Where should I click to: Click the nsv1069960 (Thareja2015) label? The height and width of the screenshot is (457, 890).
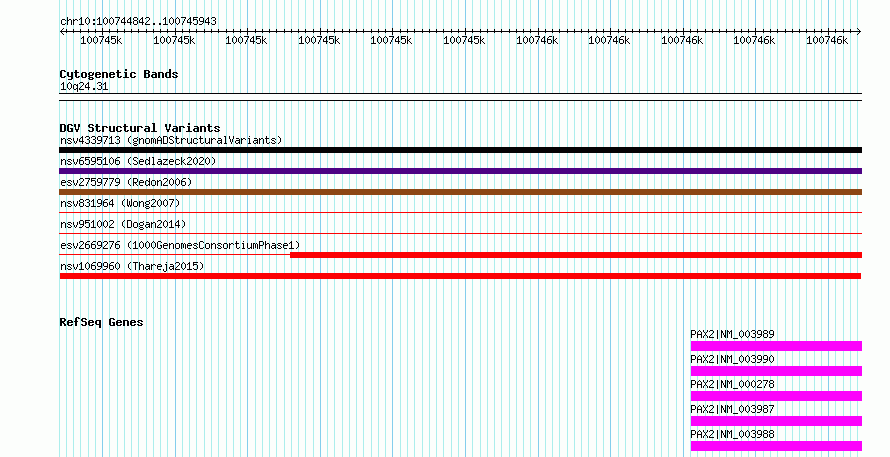coord(132,266)
